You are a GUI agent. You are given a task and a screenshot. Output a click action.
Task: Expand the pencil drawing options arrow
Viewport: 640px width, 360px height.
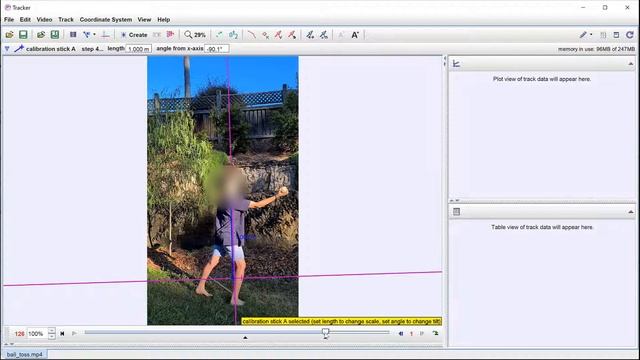591,35
